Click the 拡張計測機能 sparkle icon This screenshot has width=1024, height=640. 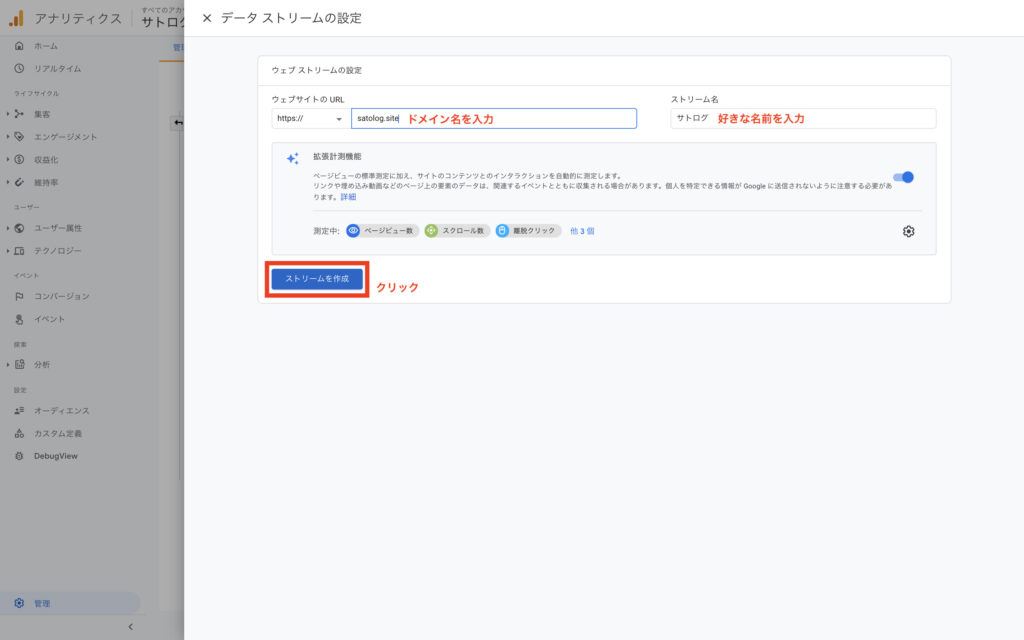click(293, 158)
